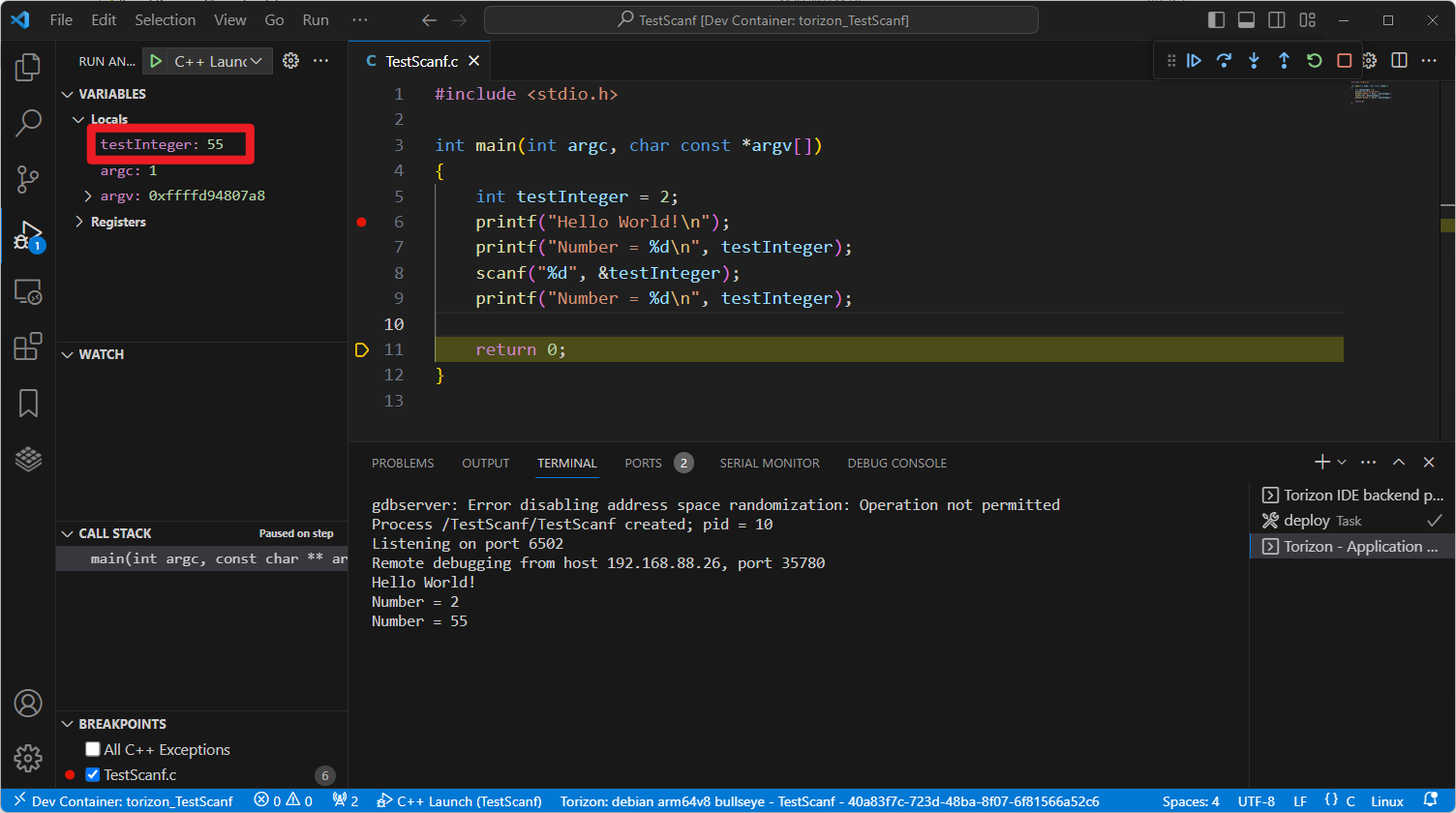Expand the argv variable
The height and width of the screenshot is (813, 1456).
coord(88,196)
